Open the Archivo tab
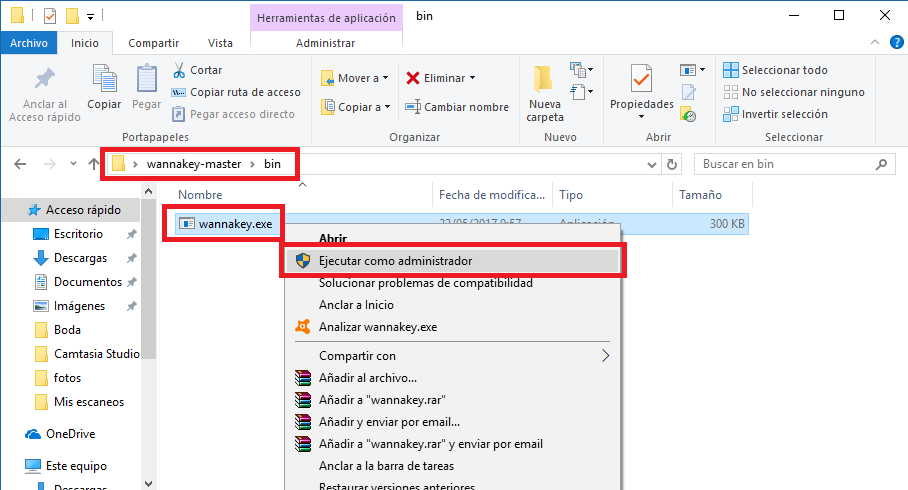The width and height of the screenshot is (908, 490). coord(28,43)
